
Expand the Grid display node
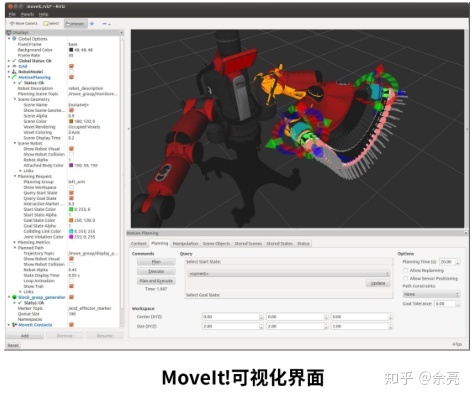[x=9, y=66]
